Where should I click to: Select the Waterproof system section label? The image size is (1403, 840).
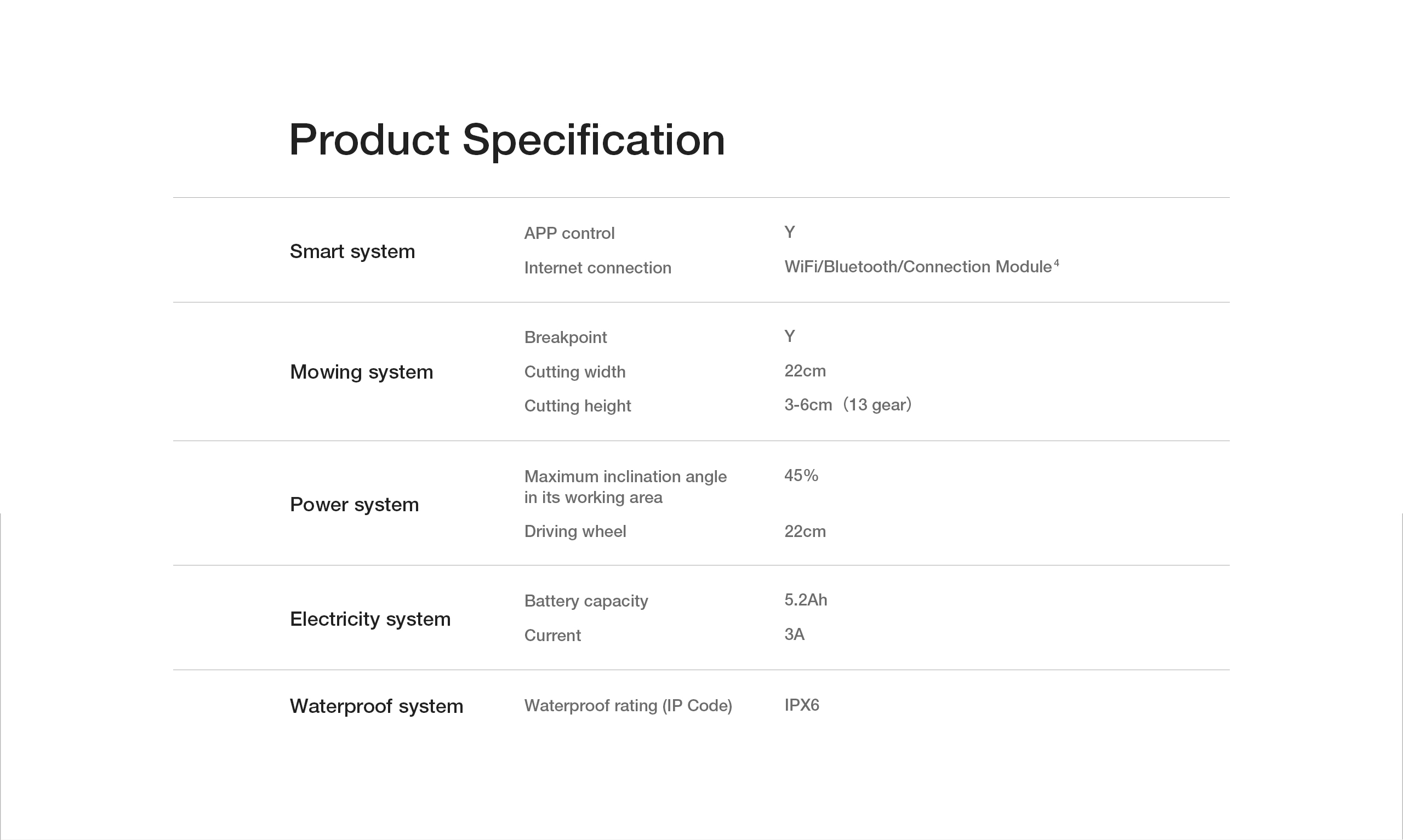click(x=377, y=706)
